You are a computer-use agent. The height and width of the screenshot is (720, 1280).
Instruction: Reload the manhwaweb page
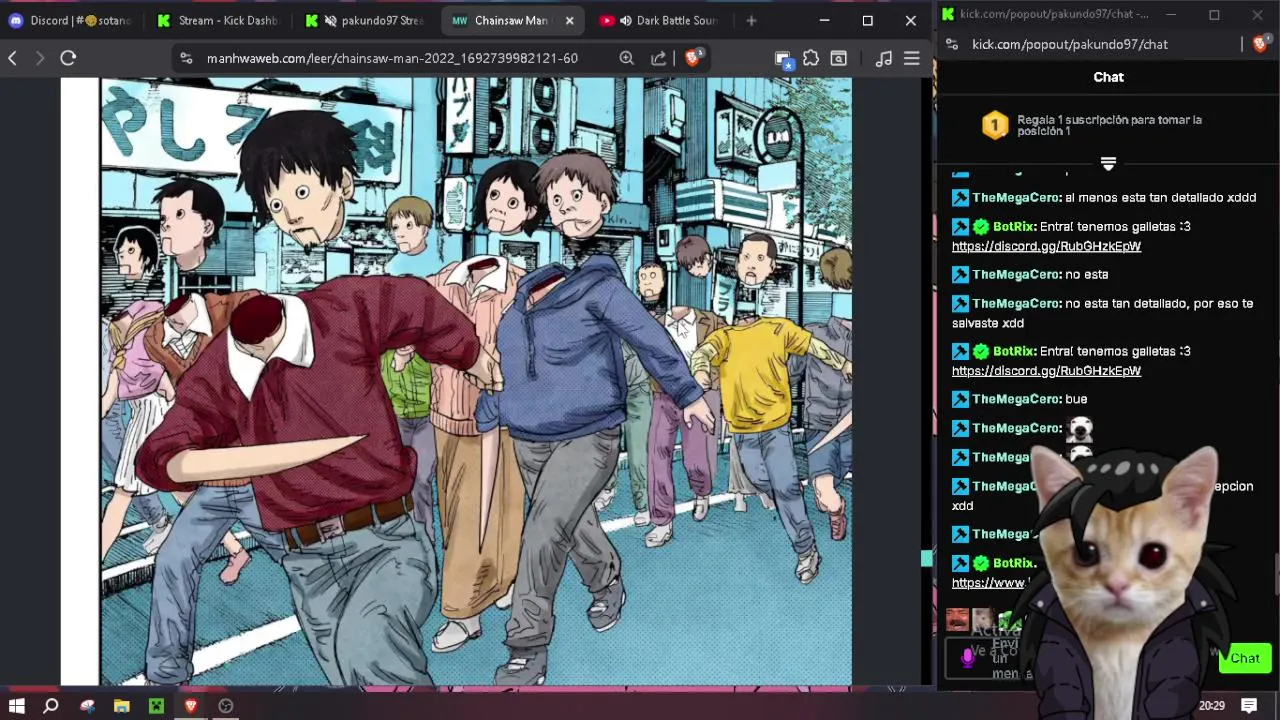point(68,58)
